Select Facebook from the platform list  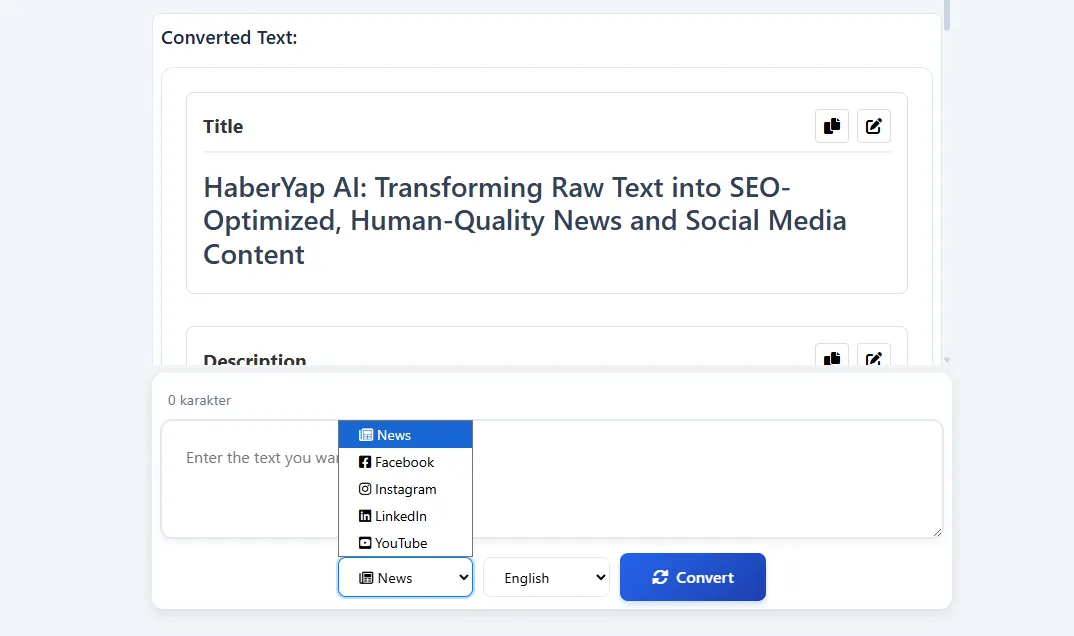(405, 462)
